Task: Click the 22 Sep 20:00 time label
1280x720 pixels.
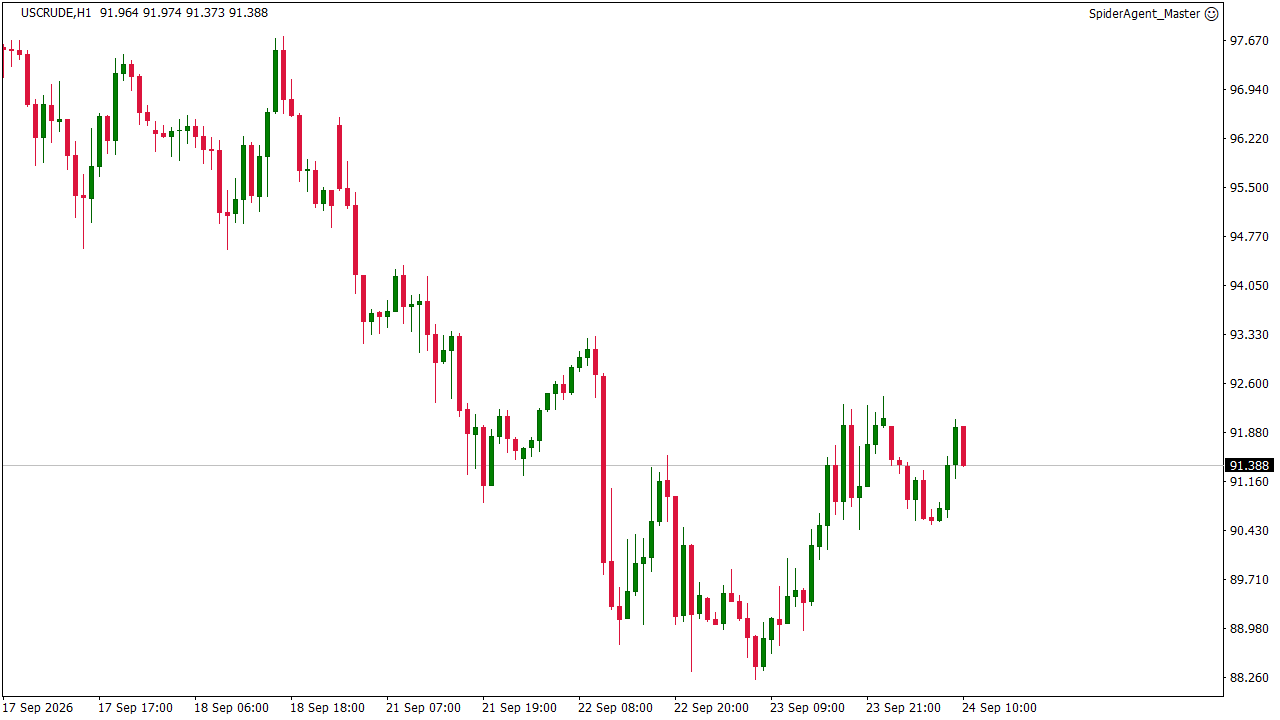Action: 711,708
